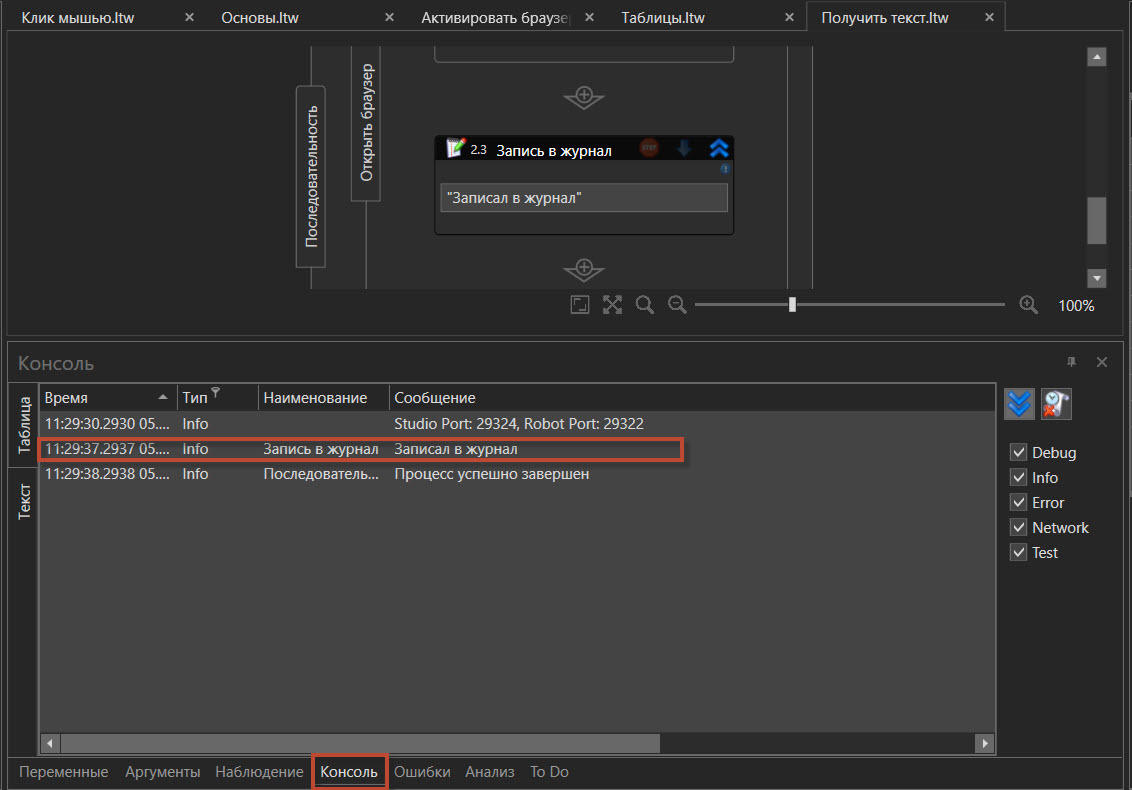Click the blue down arrow on activity 2.3
Image resolution: width=1132 pixels, height=790 pixels.
[684, 148]
